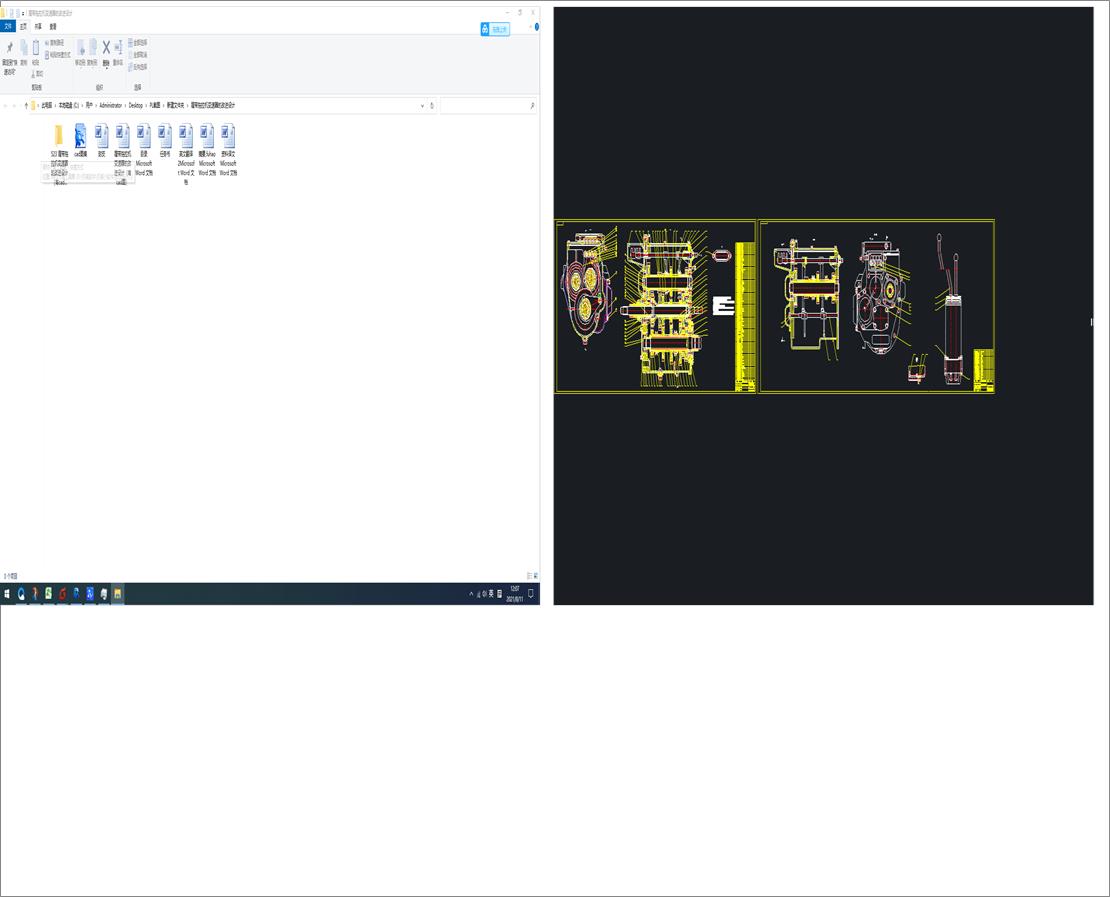The image size is (1110, 897).
Task: Click Invert selection in the ribbon
Action: [138, 67]
